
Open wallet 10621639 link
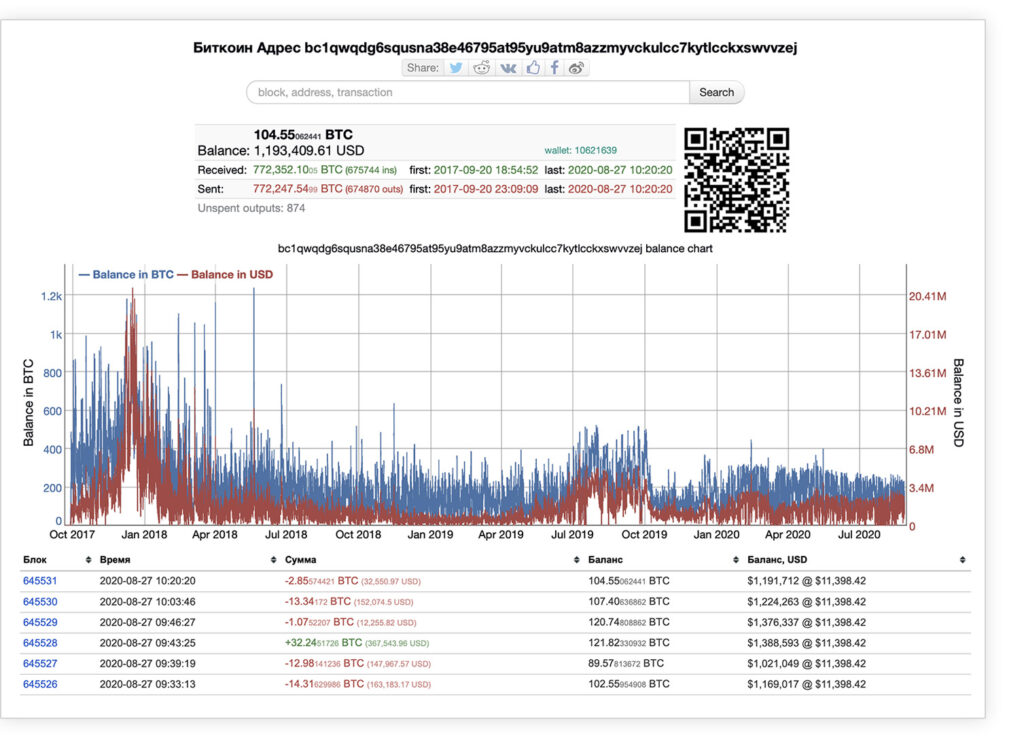click(x=580, y=150)
